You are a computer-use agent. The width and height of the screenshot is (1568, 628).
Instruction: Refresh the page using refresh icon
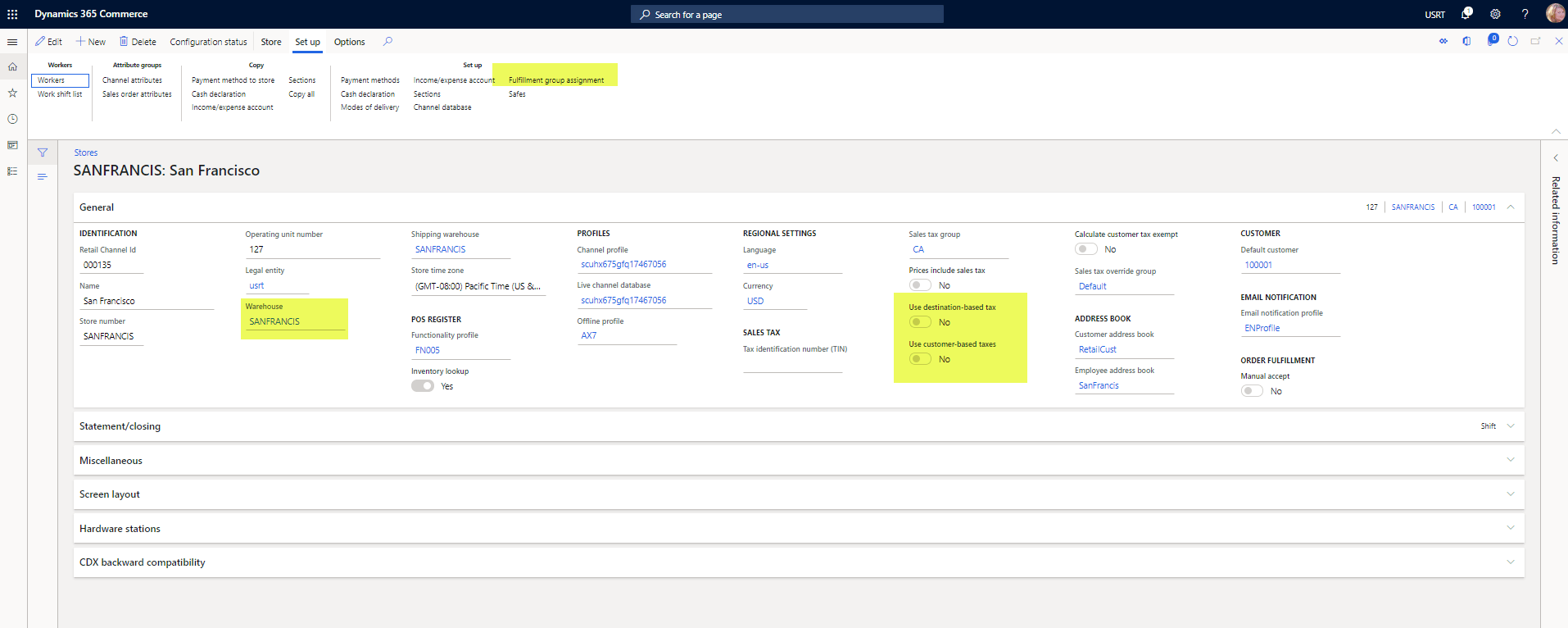click(x=1513, y=41)
